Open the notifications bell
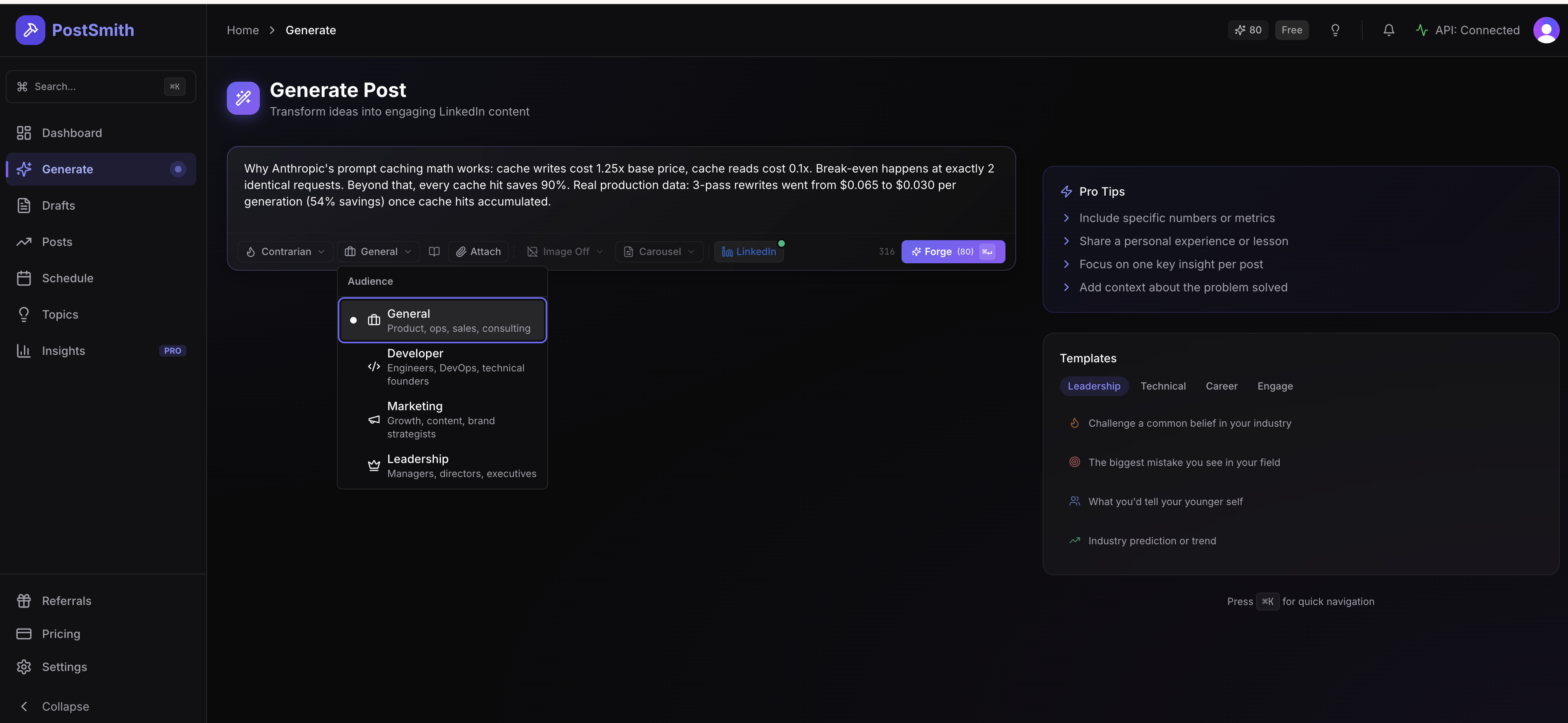Viewport: 1568px width, 723px height. [1389, 30]
